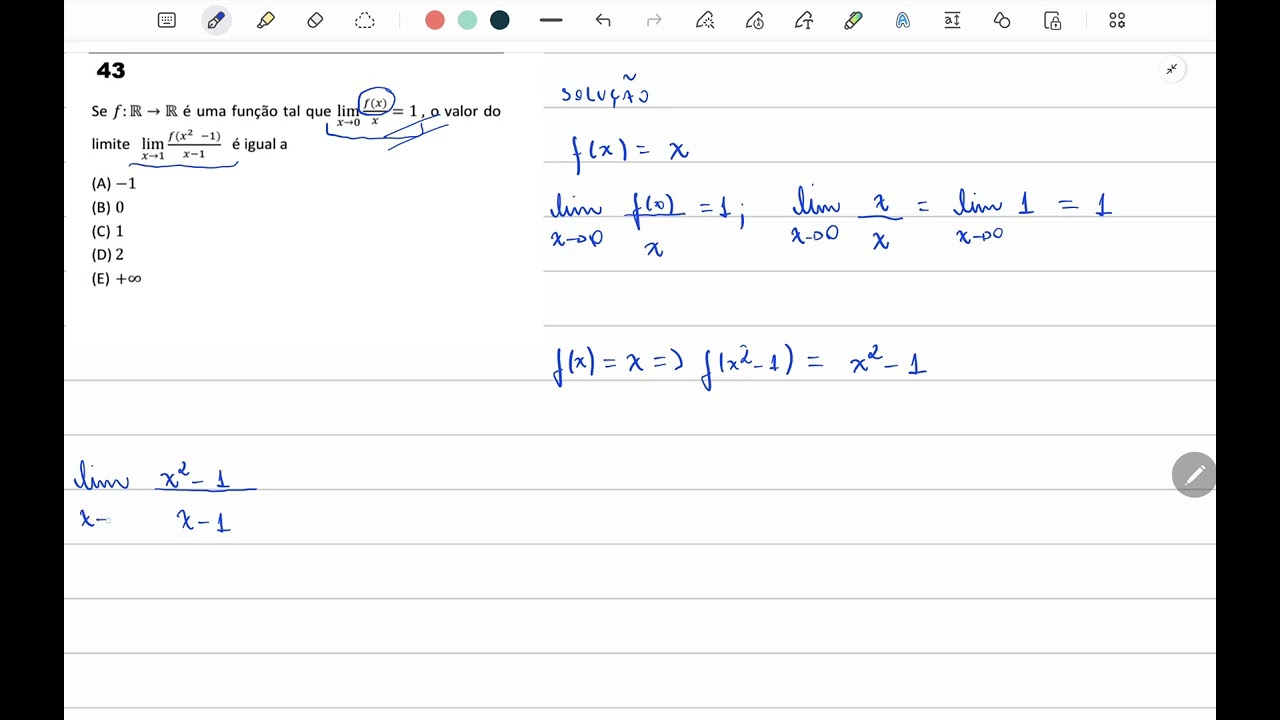
Task: Select the blue pen tool
Action: [216, 20]
